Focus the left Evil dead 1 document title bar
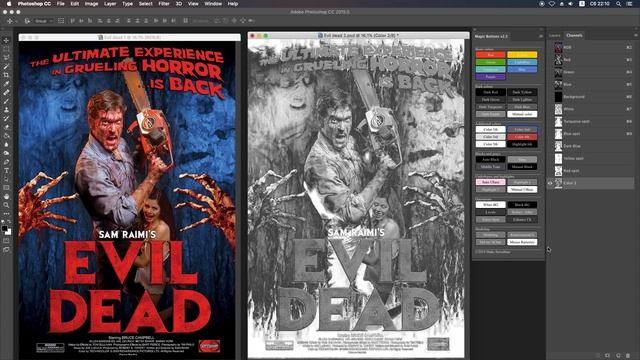Viewport: 640px width, 360px height. click(x=129, y=37)
